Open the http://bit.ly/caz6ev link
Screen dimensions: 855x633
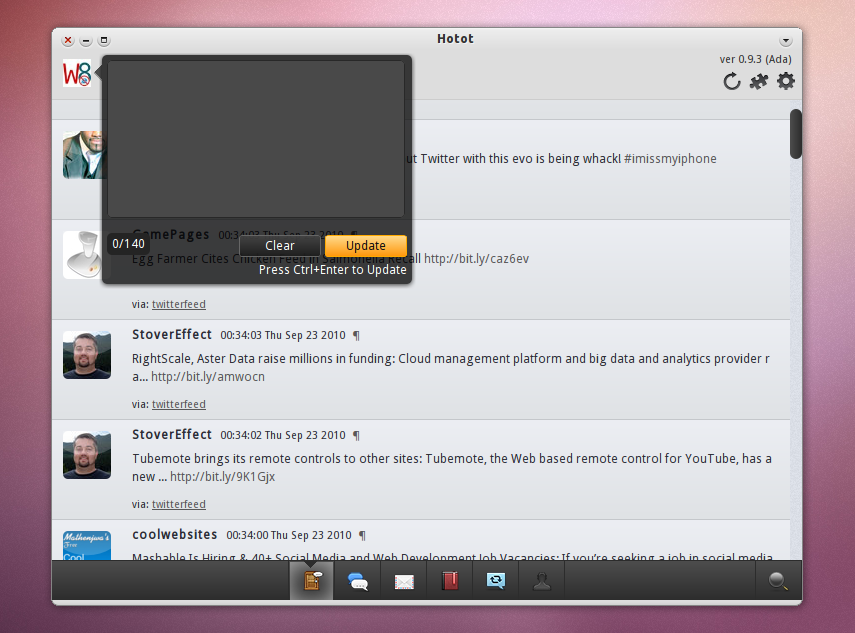pos(477,258)
